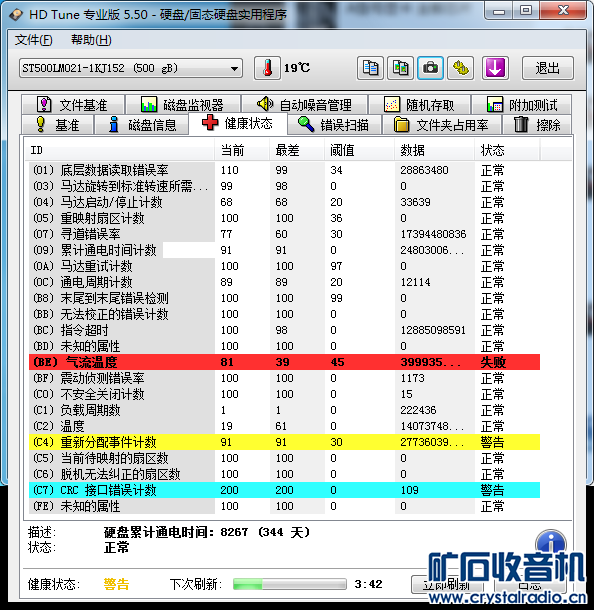Select the (BF) 震动侦测错误率 row

click(x=284, y=378)
